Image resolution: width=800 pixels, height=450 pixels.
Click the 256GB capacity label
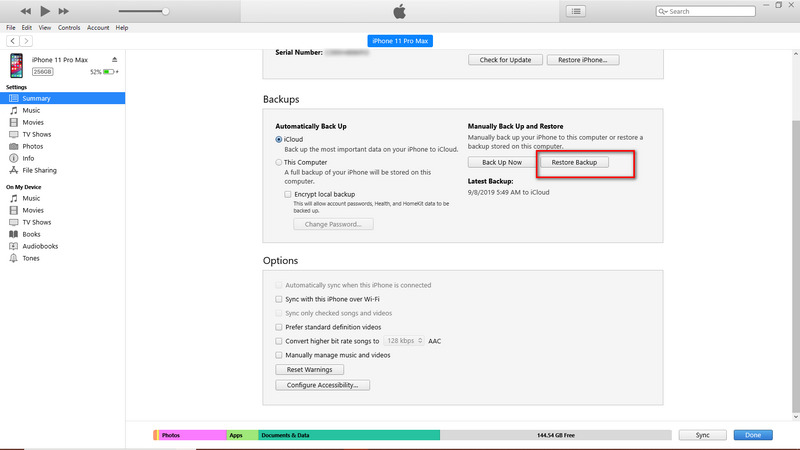coord(42,72)
